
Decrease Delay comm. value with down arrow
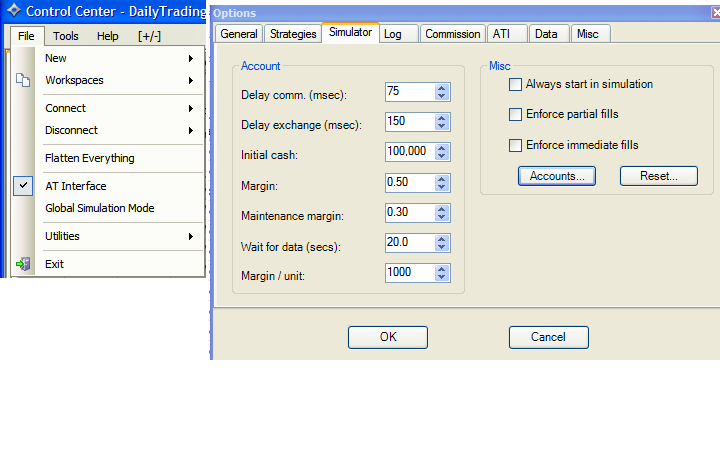click(442, 96)
